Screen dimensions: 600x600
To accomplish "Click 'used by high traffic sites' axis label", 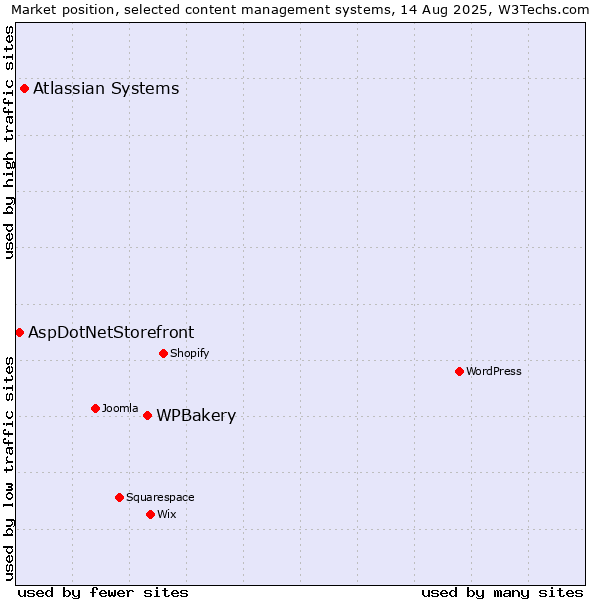I will click(x=8, y=142).
